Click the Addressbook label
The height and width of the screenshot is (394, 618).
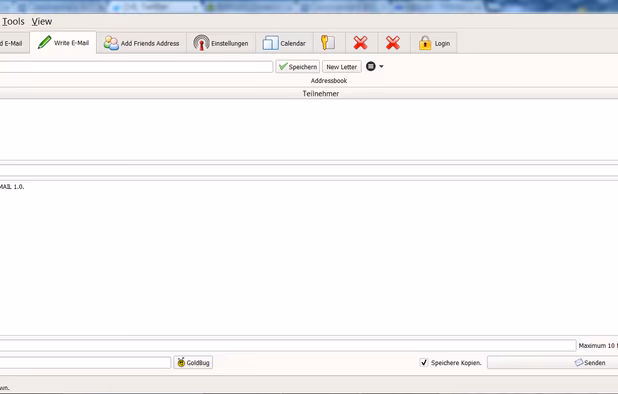pos(329,80)
